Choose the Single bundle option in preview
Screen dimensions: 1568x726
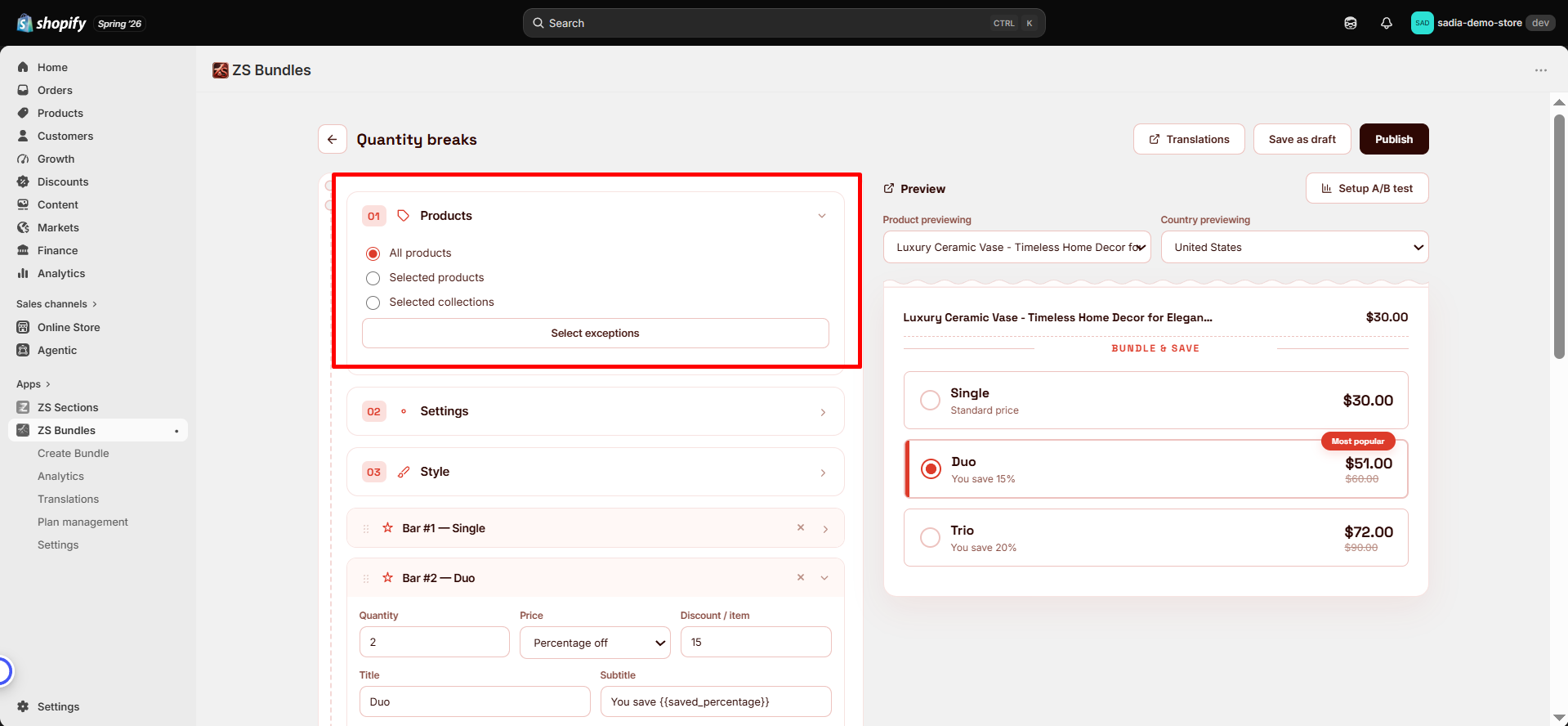pos(1155,401)
